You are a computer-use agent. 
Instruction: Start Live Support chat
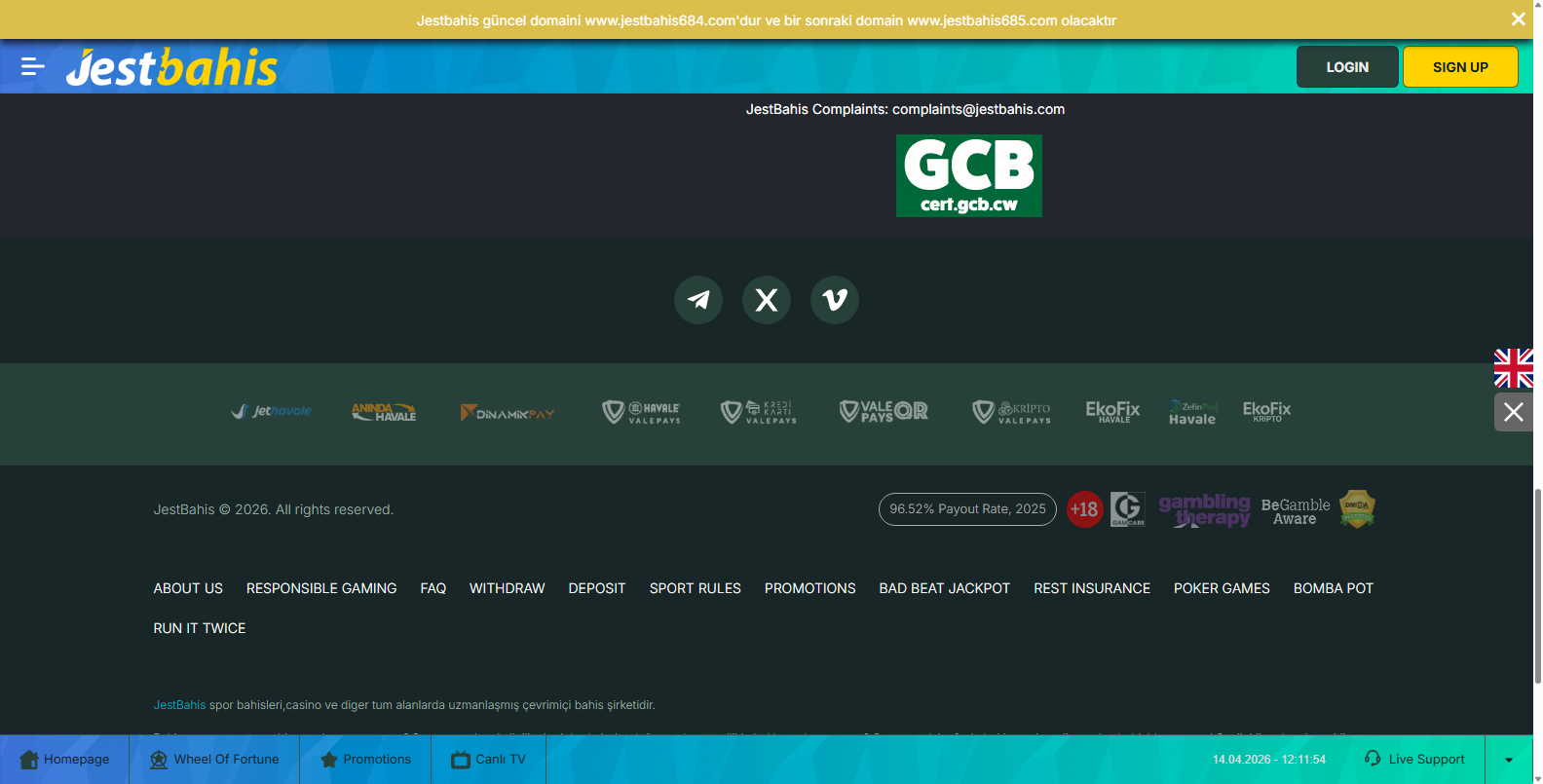point(1414,760)
